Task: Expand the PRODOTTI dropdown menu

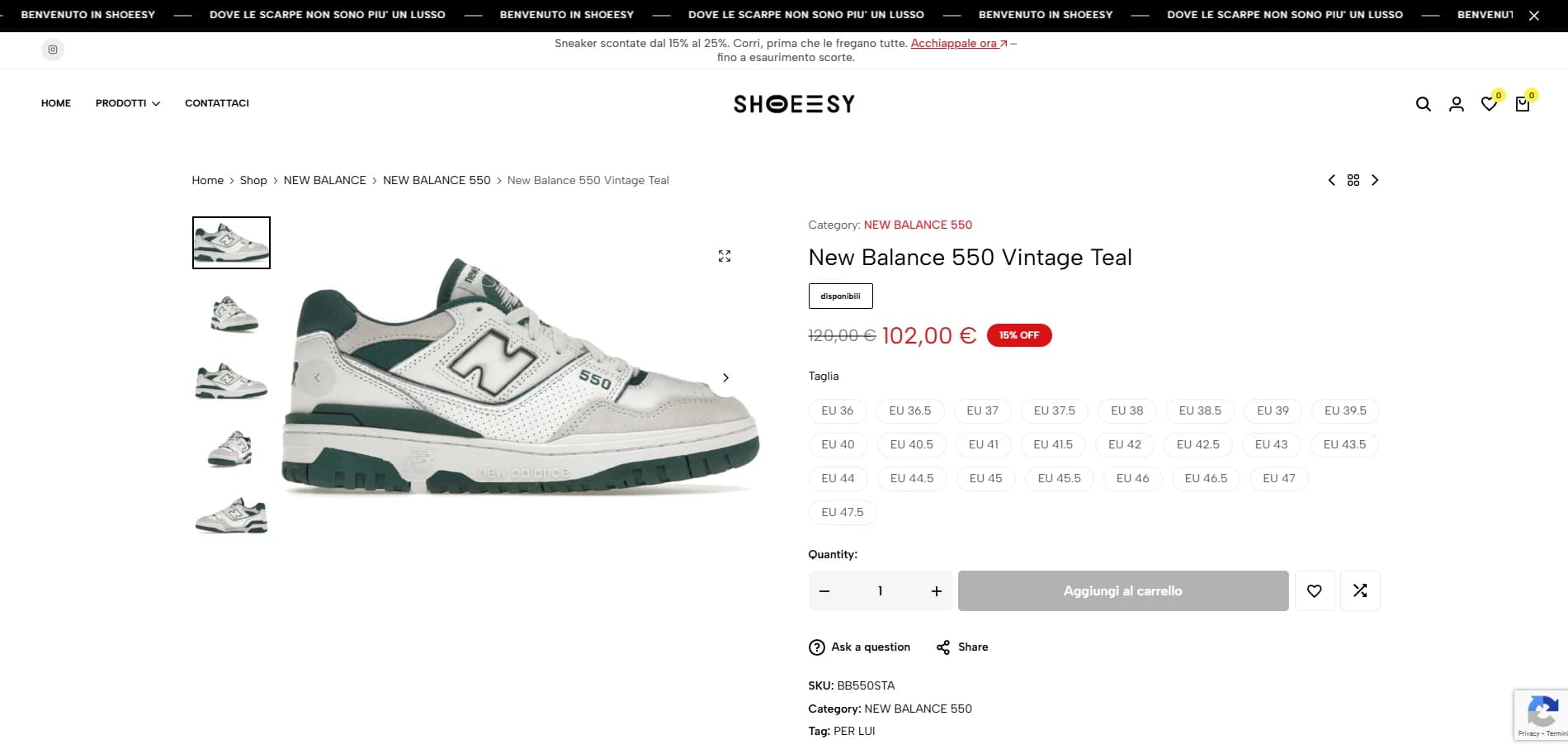Action: click(x=128, y=103)
